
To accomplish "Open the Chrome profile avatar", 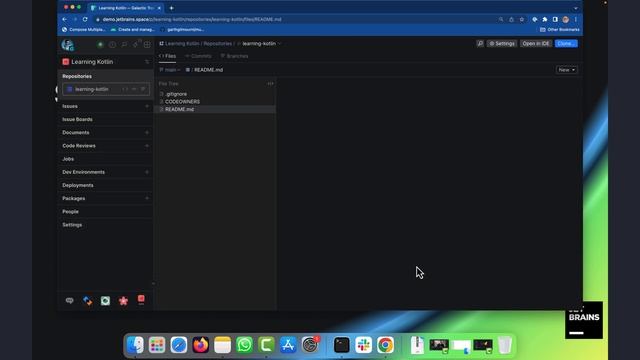I will click(565, 19).
